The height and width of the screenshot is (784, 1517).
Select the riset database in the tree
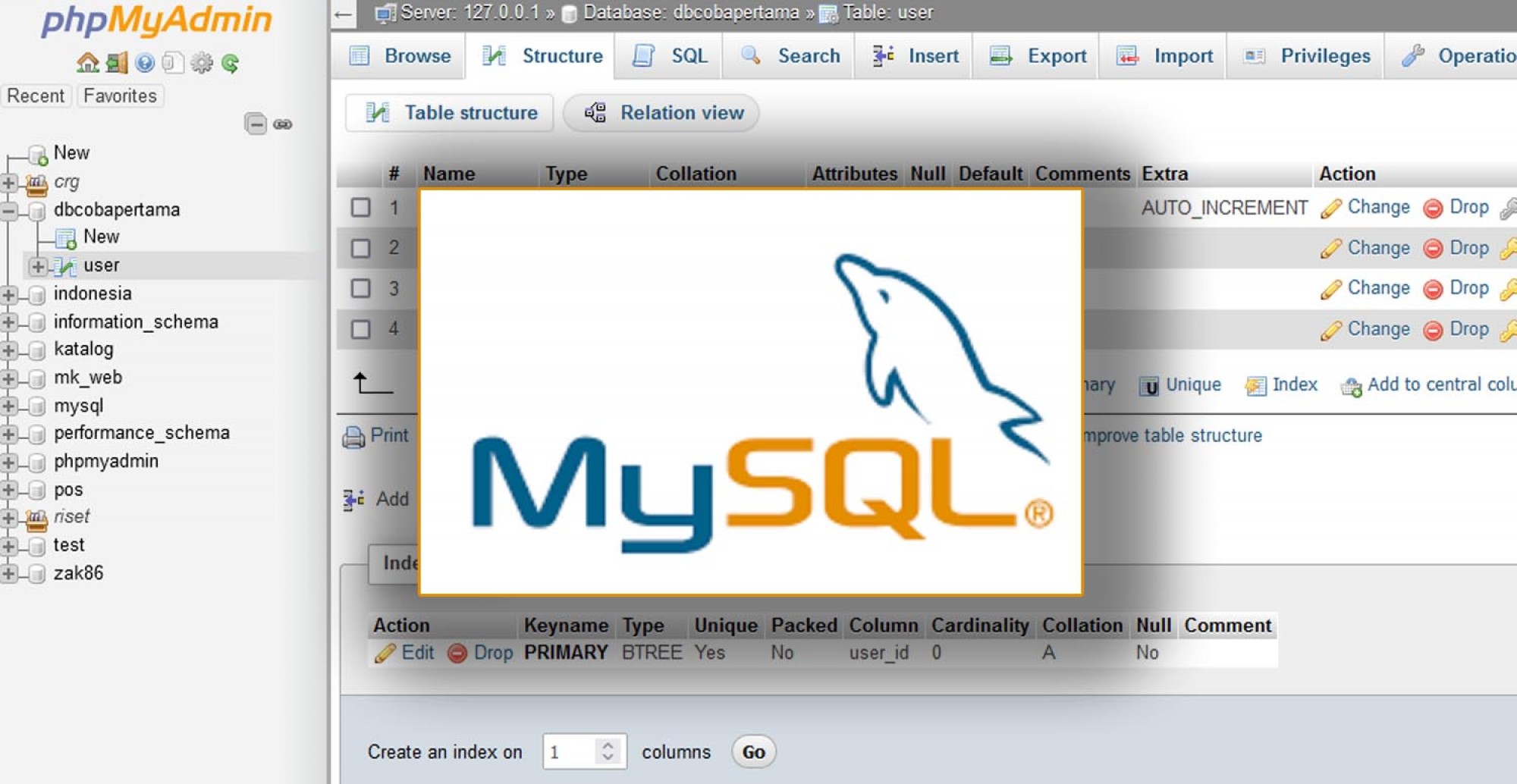pyautogui.click(x=71, y=517)
